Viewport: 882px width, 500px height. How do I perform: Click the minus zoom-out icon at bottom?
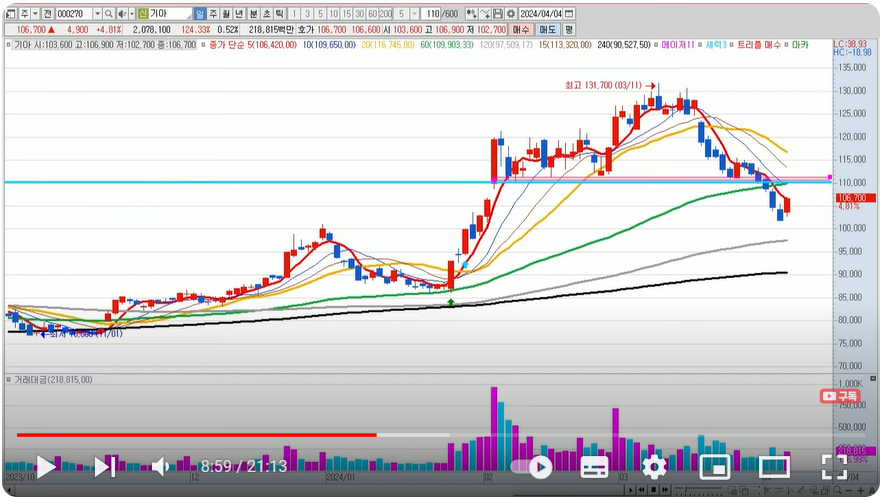click(849, 490)
